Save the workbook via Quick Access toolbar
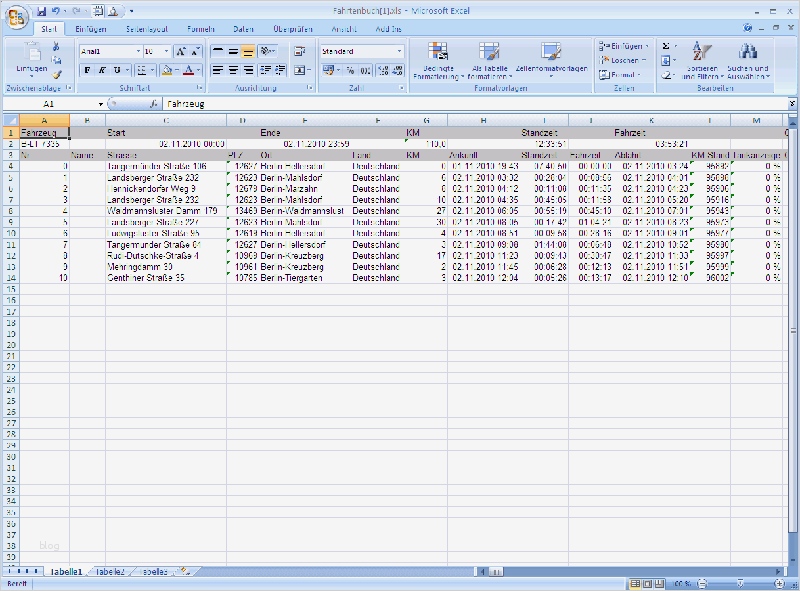 click(x=42, y=11)
